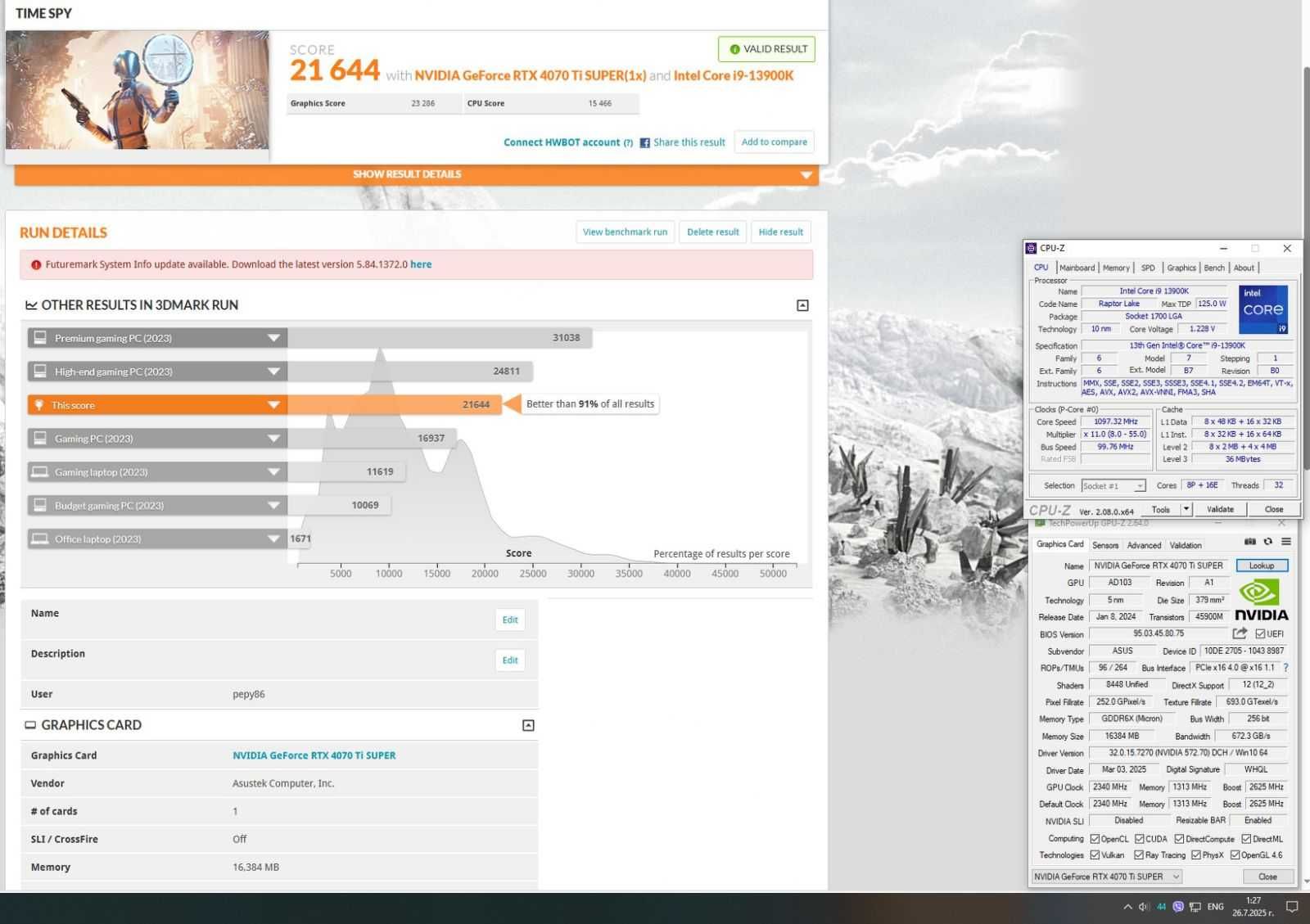This screenshot has height=924, width=1310.
Task: Click the trophy icon on This score row
Action: [x=38, y=404]
